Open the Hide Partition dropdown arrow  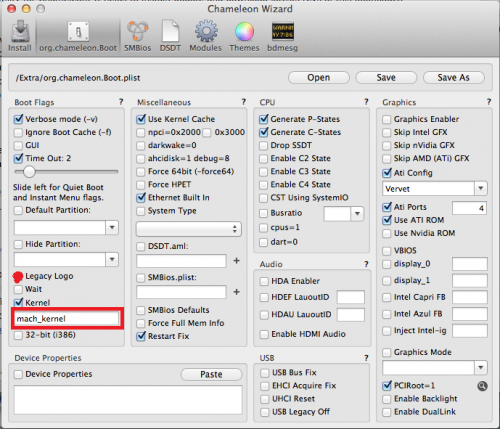pyautogui.click(x=112, y=259)
